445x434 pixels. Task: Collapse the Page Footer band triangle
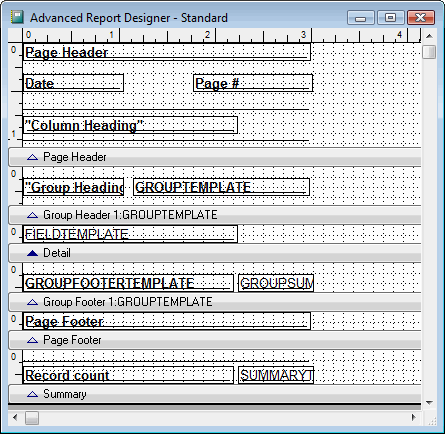[x=32, y=340]
